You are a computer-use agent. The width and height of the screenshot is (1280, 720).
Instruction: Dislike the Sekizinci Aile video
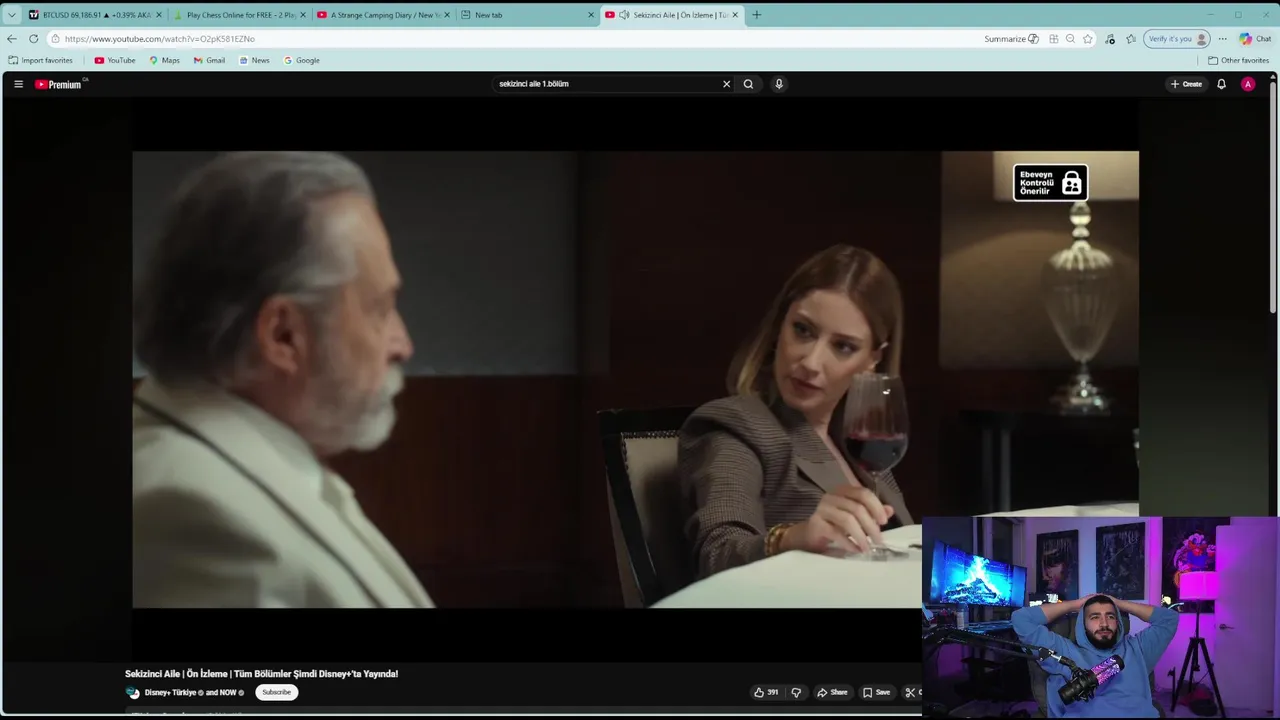point(796,692)
